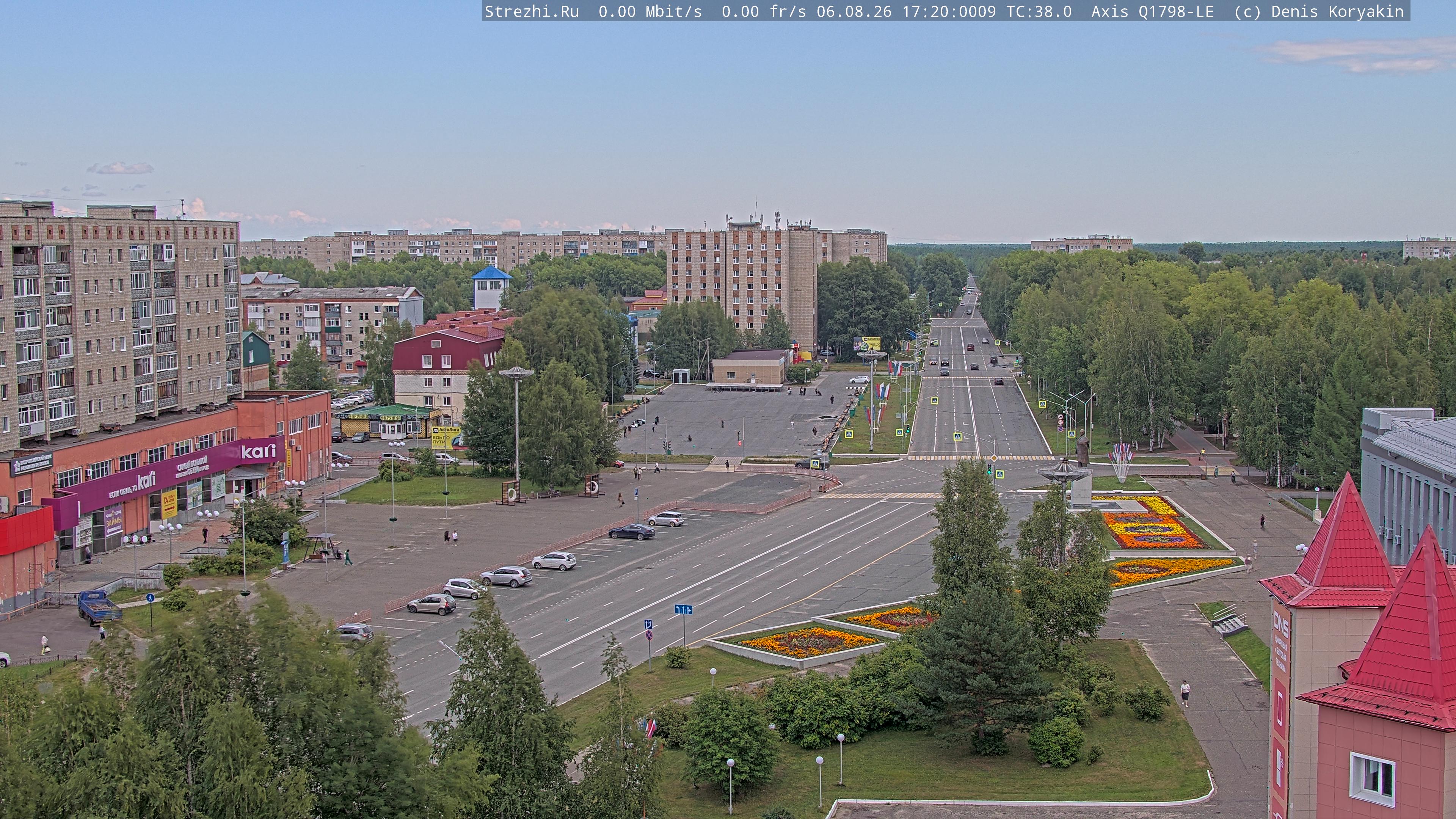The height and width of the screenshot is (819, 1456).
Task: Click the "TC:38.0" temperature readout
Action: point(1039,11)
